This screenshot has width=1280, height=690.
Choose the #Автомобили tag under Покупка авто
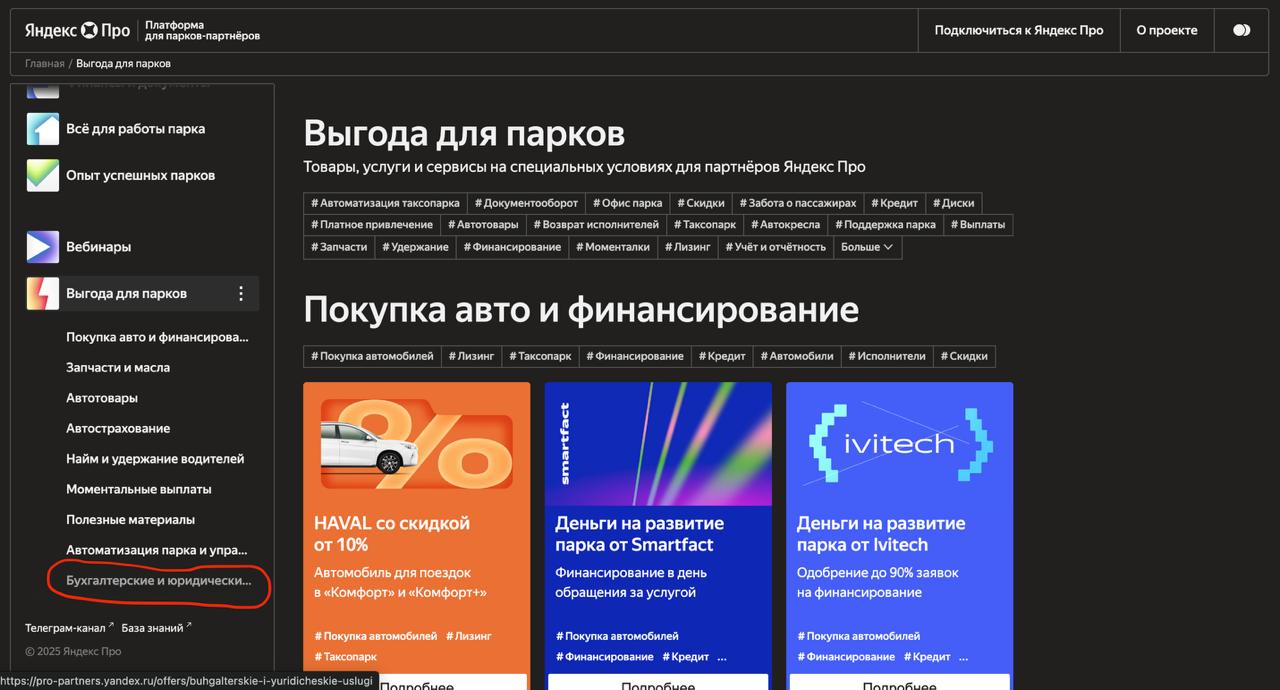point(797,356)
